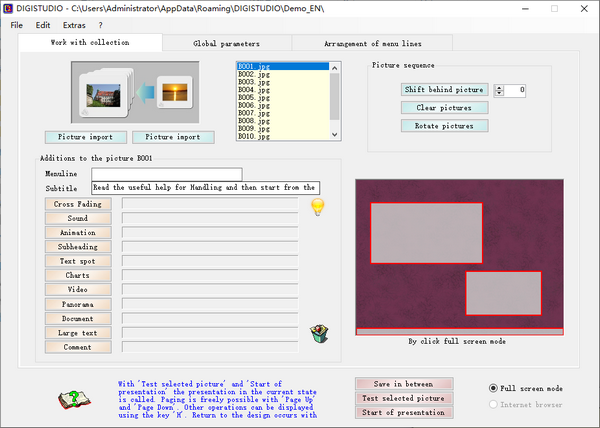Select B002.jpg in the picture list
This screenshot has height=428, width=600.
(x=283, y=74)
